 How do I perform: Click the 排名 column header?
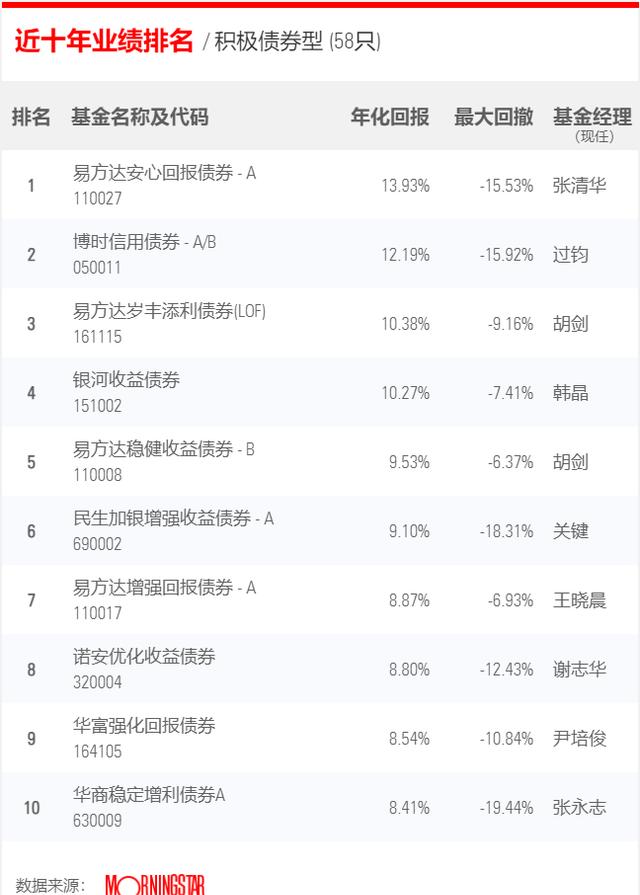pyautogui.click(x=31, y=117)
